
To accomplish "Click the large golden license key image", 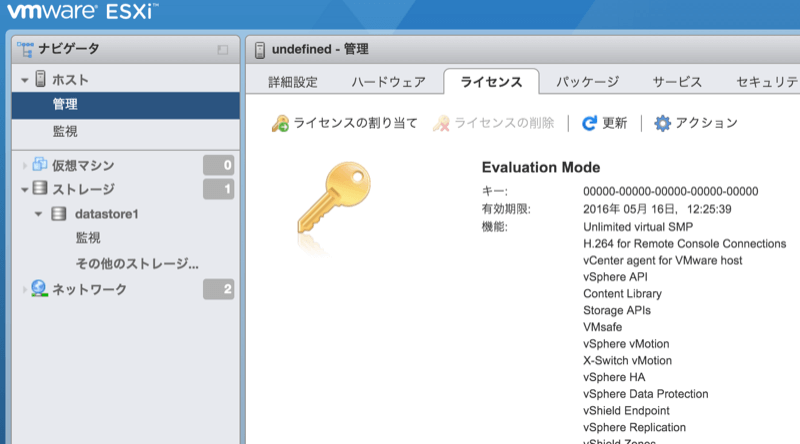I will 334,198.
